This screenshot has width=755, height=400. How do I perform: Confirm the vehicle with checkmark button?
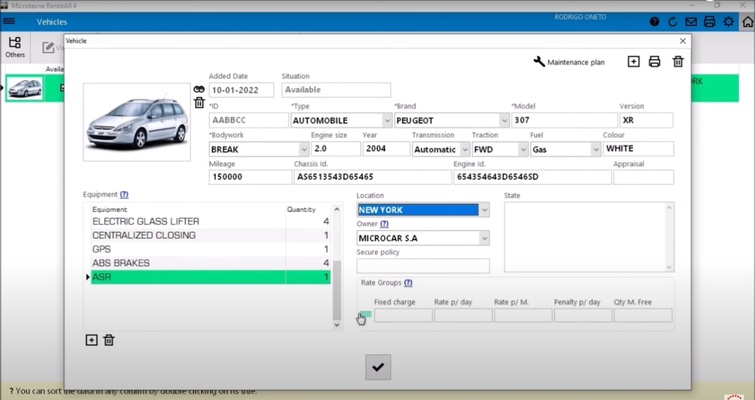point(378,367)
